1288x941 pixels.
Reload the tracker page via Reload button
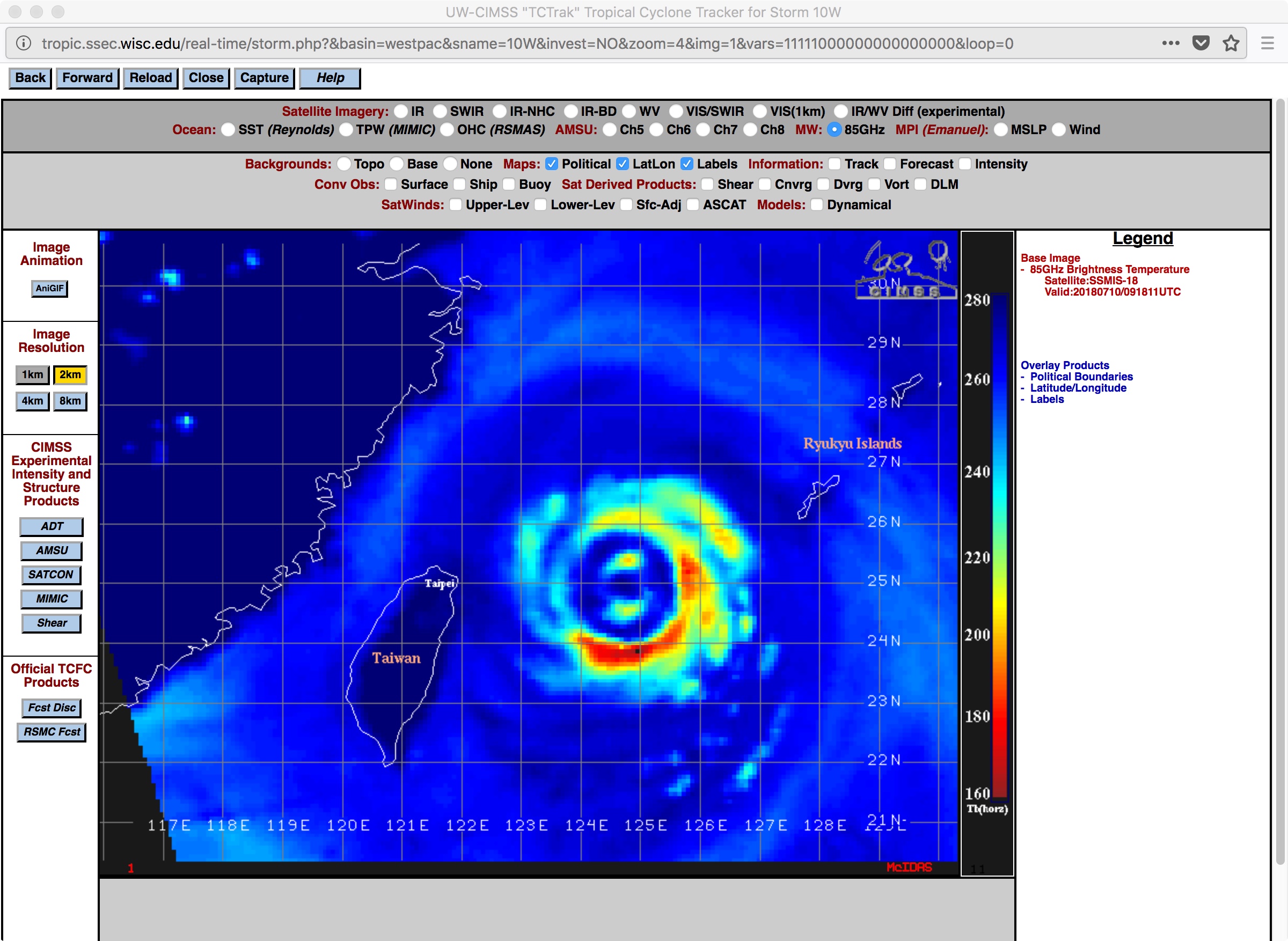150,78
